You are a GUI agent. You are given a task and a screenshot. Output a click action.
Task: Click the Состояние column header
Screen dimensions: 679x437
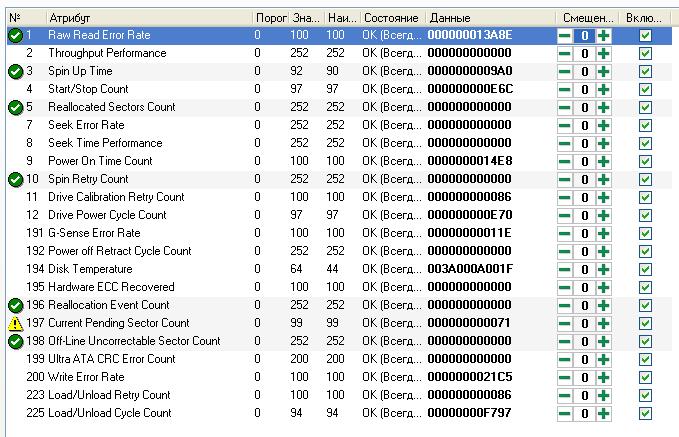391,18
